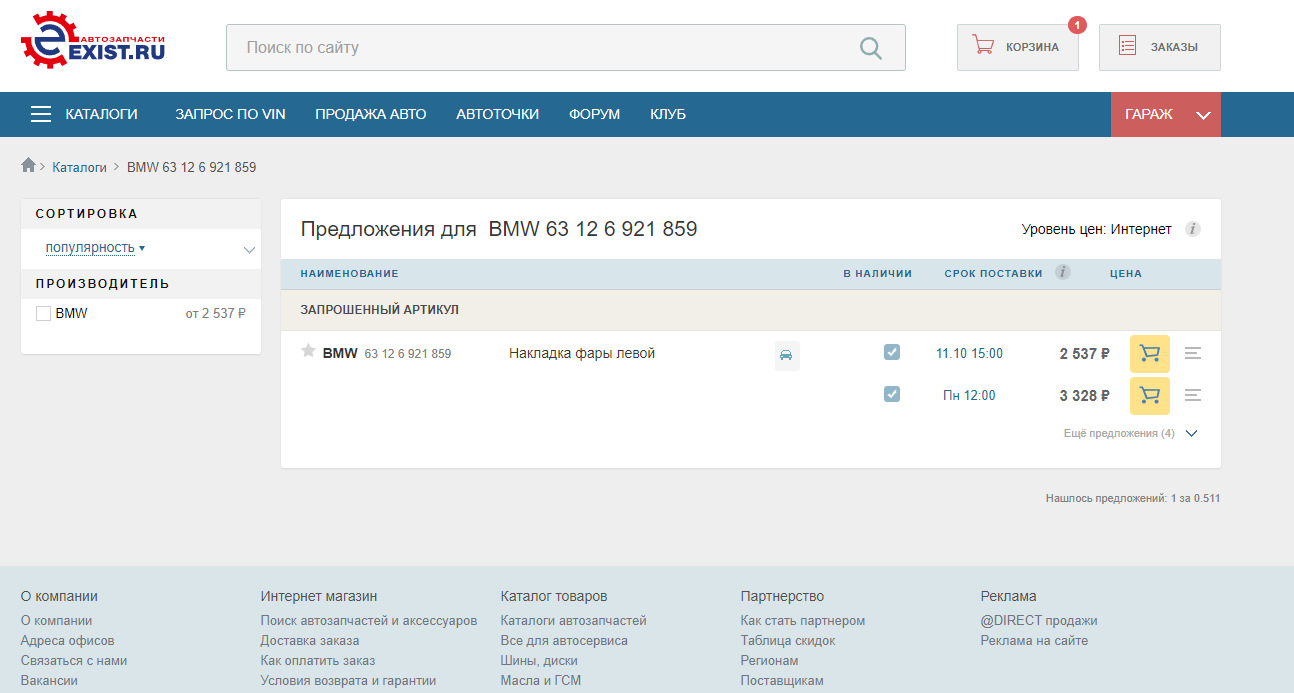Click info icon next to Уровень цен
This screenshot has width=1294, height=693.
[1192, 229]
